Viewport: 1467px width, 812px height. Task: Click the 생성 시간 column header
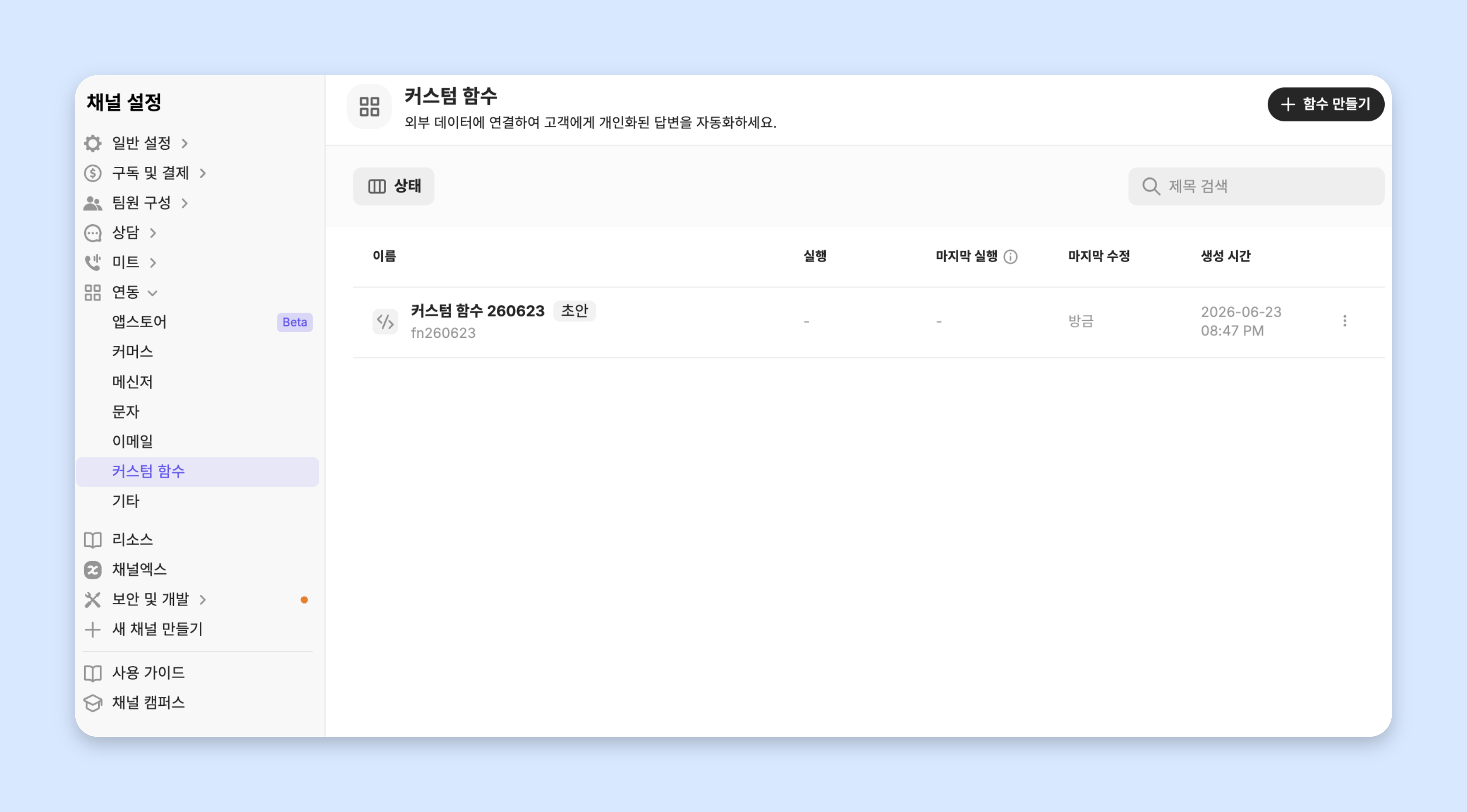pos(1226,257)
